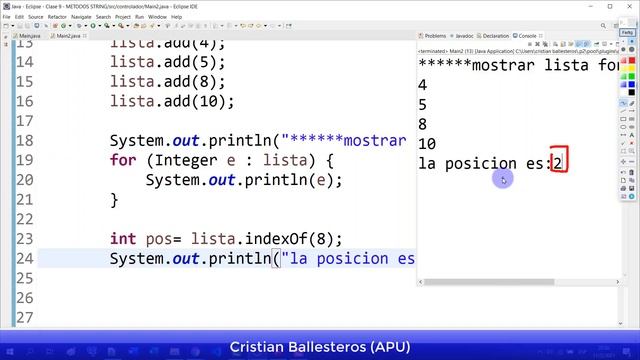This screenshot has height=360, width=640.
Task: Click the console scroll right arrow
Action: click(618, 282)
